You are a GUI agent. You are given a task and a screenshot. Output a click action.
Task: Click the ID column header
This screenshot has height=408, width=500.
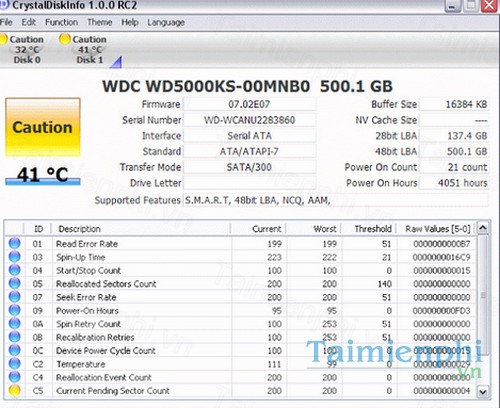38,229
